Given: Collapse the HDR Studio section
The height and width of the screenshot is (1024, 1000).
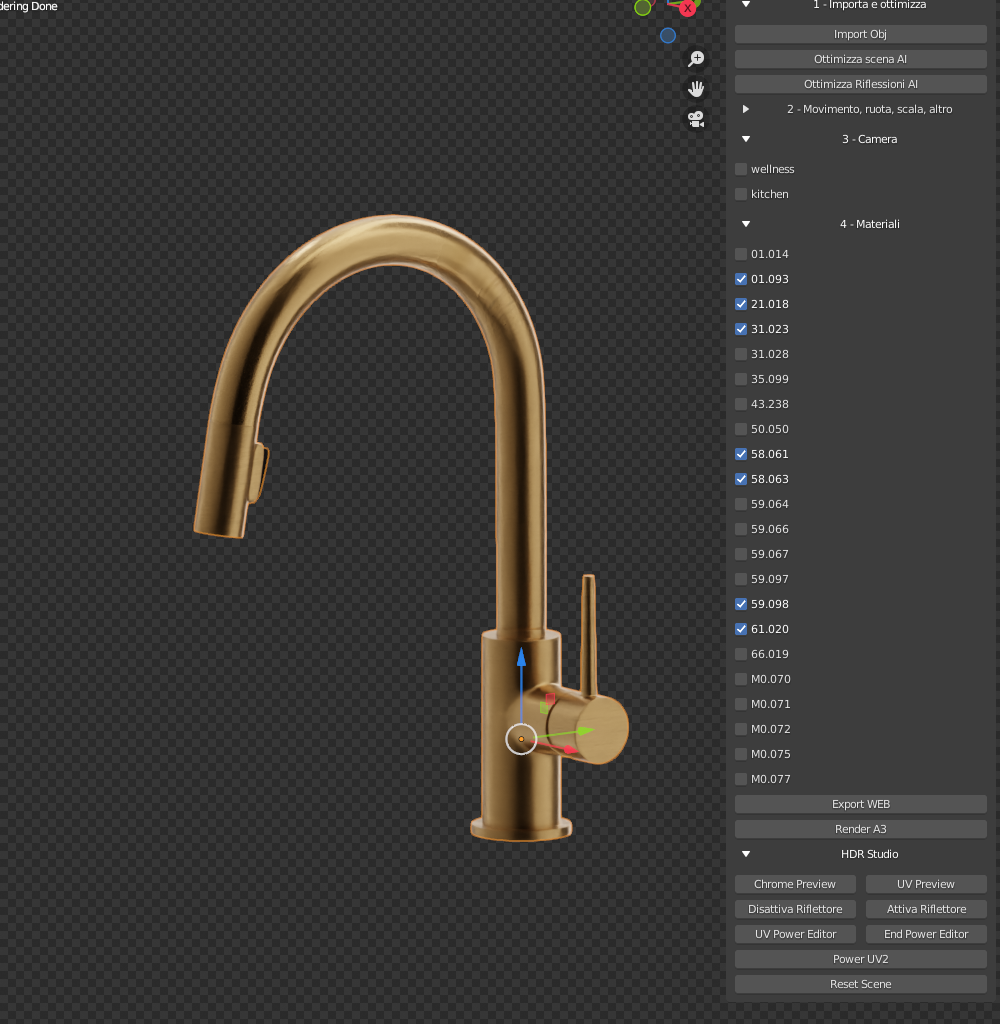Looking at the screenshot, I should click(x=745, y=854).
